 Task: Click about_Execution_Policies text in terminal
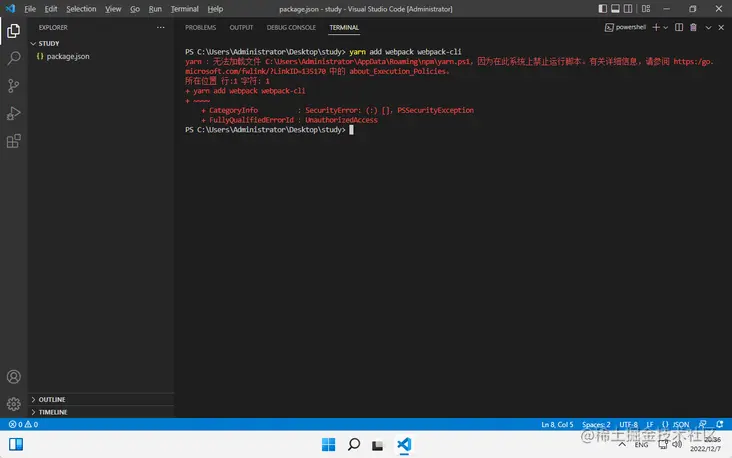coord(400,71)
